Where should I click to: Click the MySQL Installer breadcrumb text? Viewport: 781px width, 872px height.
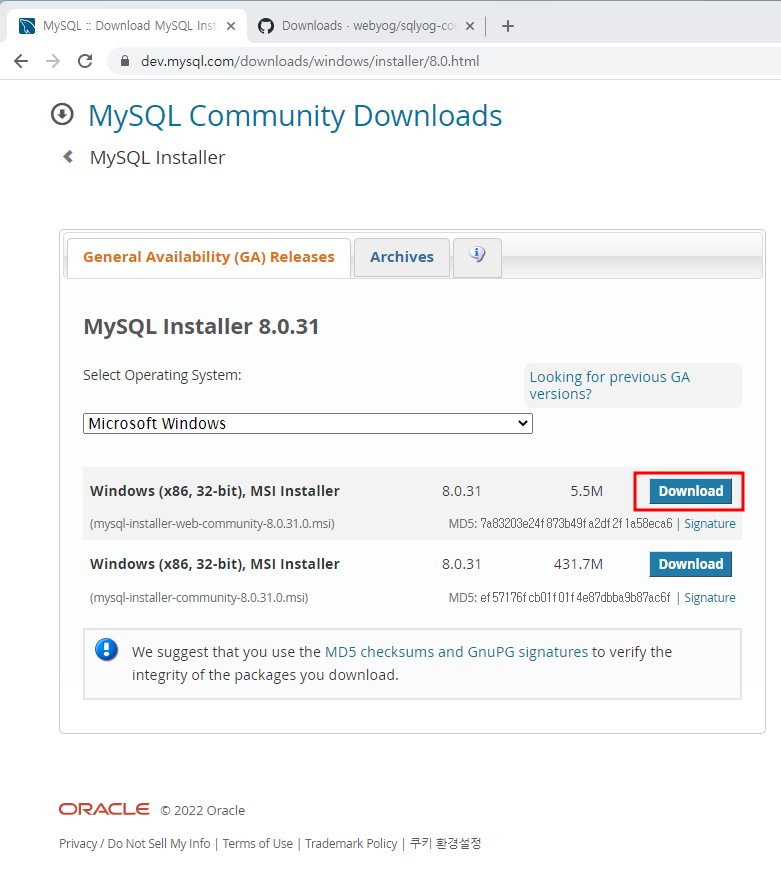coord(157,157)
